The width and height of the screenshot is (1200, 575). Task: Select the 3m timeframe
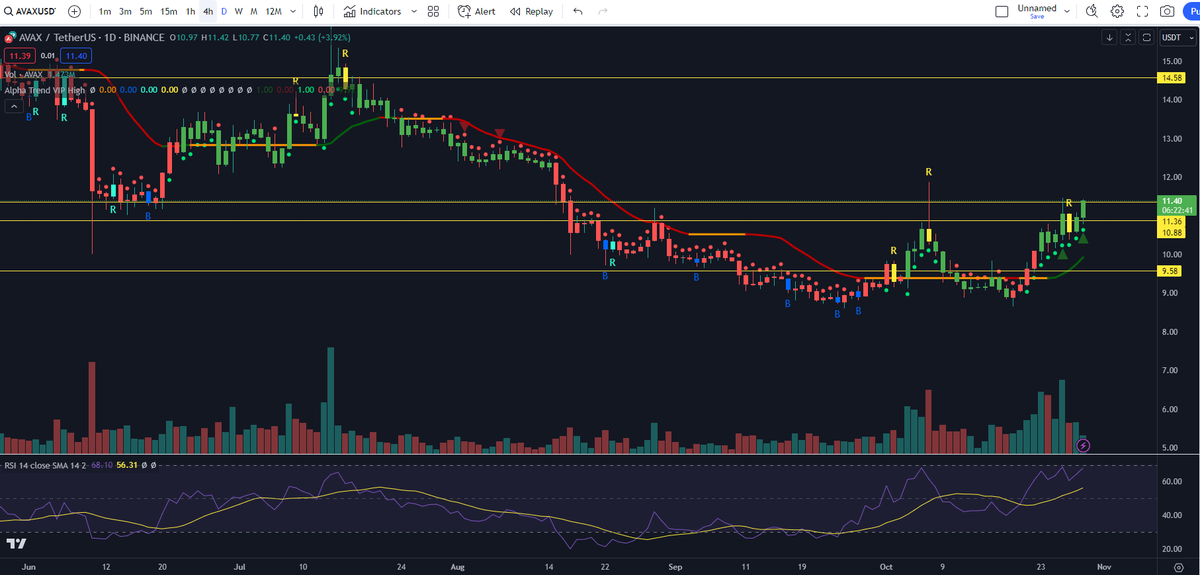point(125,12)
